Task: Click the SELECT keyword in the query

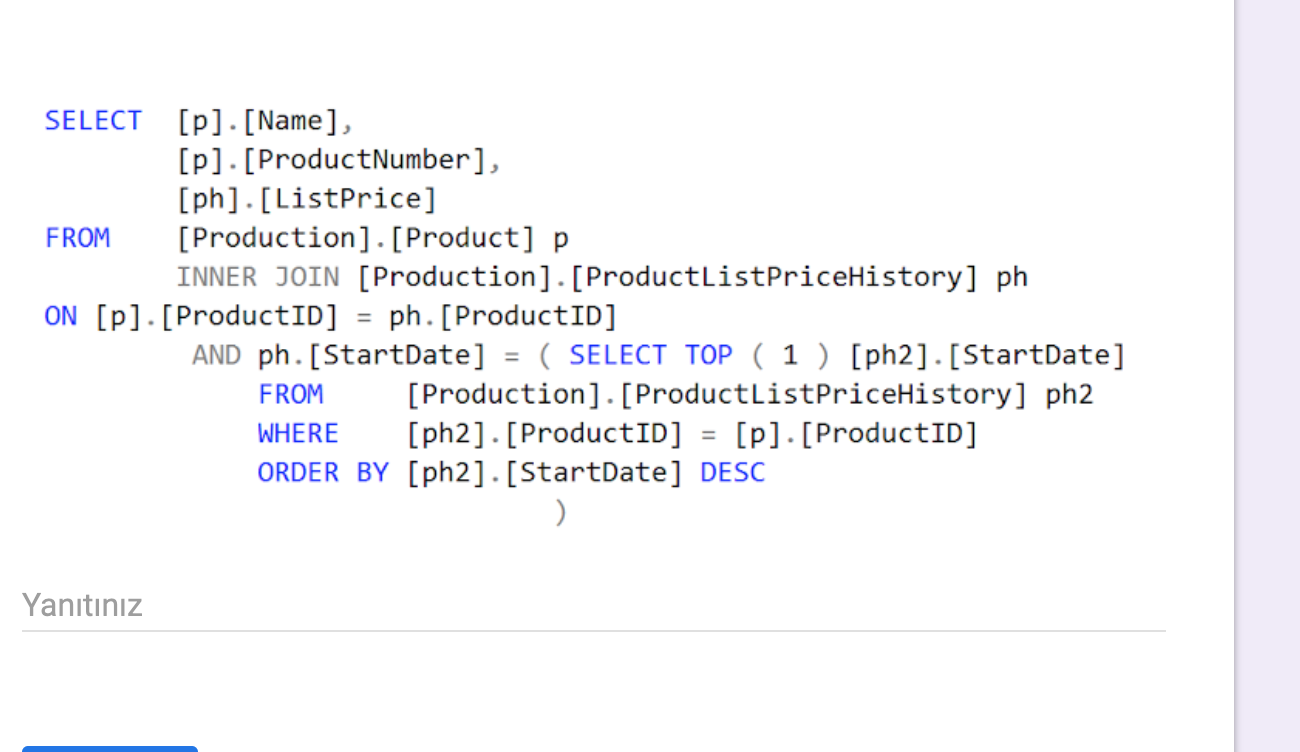Action: click(93, 120)
